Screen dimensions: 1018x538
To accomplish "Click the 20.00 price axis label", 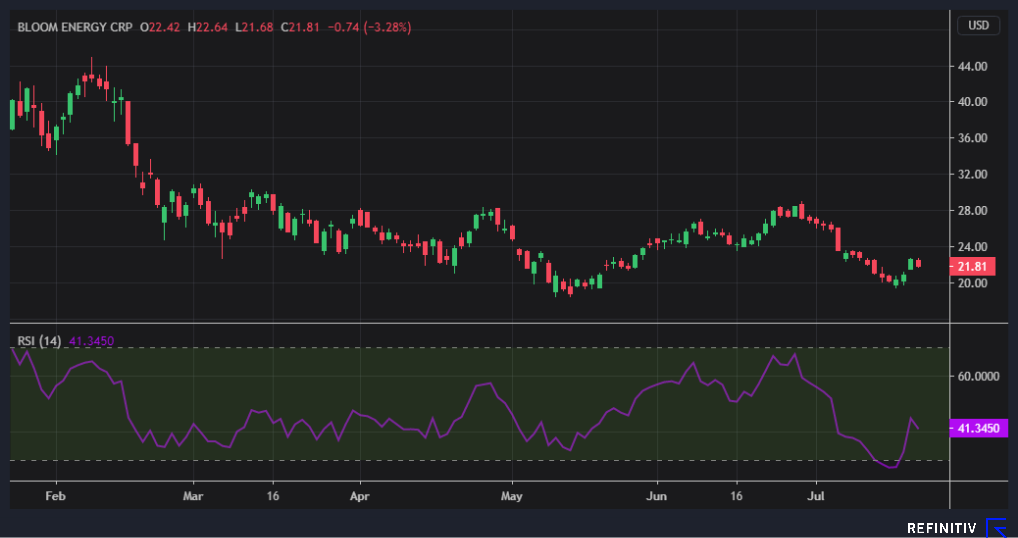I will 974,283.
